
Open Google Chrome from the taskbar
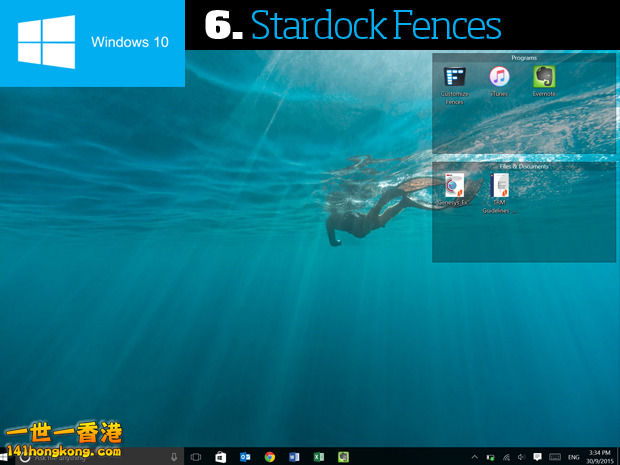pos(270,457)
